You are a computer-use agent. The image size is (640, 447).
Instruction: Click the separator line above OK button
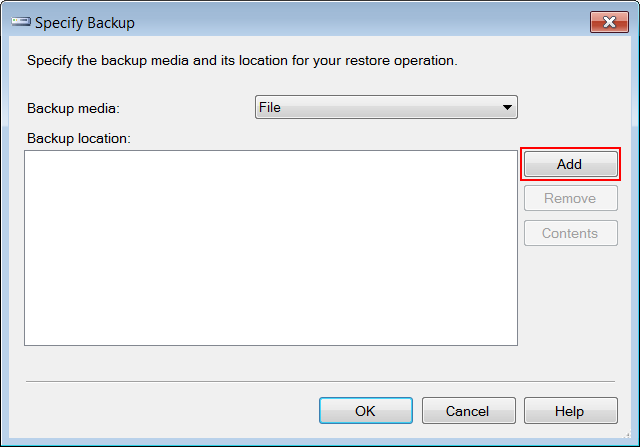(x=320, y=382)
